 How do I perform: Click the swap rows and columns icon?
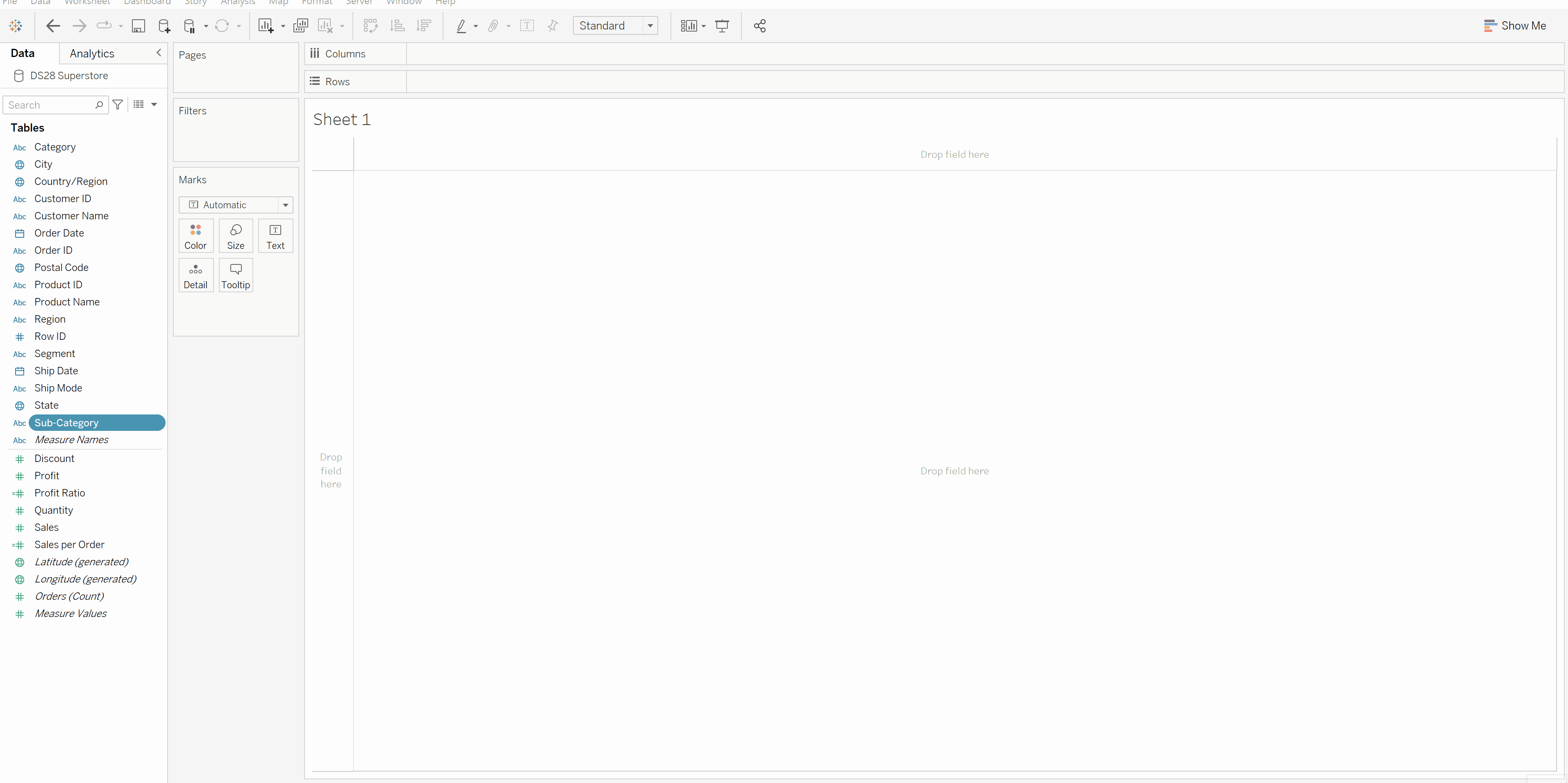(x=370, y=25)
